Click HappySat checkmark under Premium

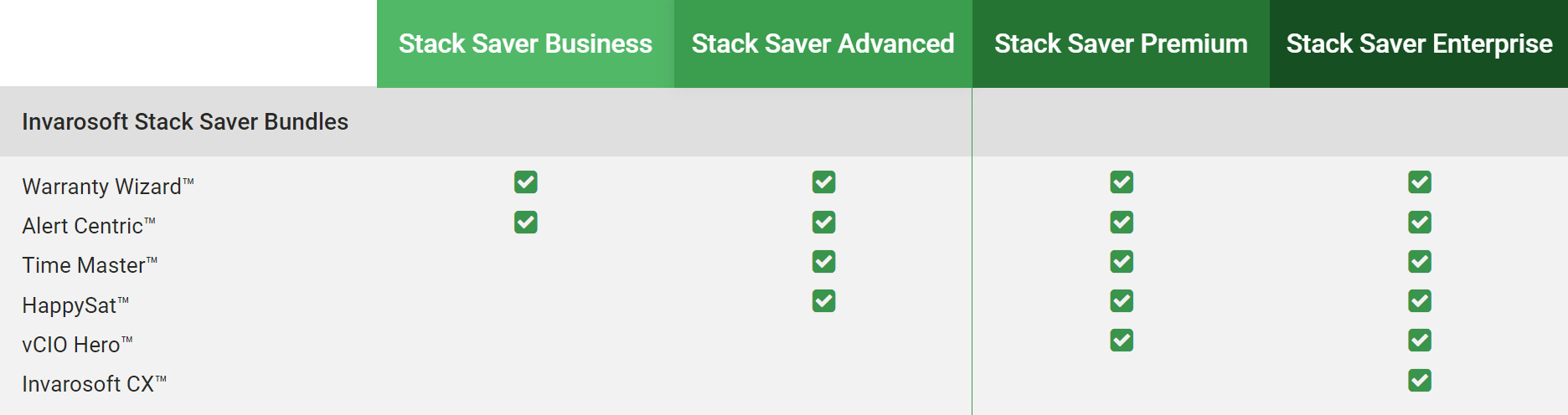point(1122,301)
